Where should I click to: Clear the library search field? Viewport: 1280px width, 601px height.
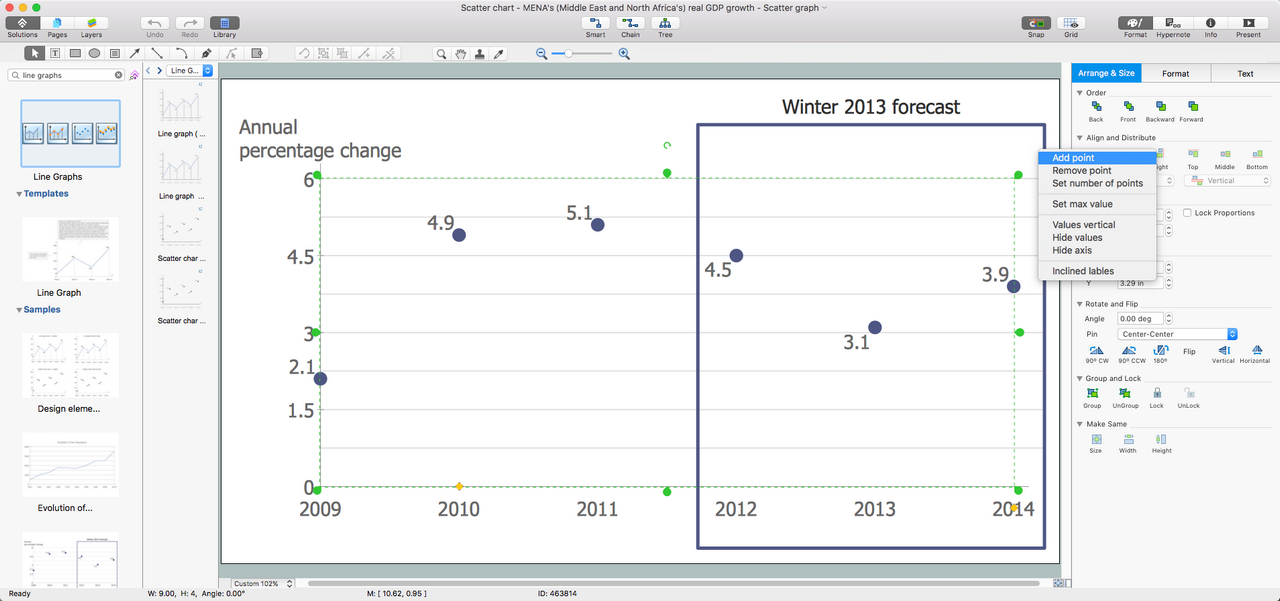pyautogui.click(x=118, y=75)
